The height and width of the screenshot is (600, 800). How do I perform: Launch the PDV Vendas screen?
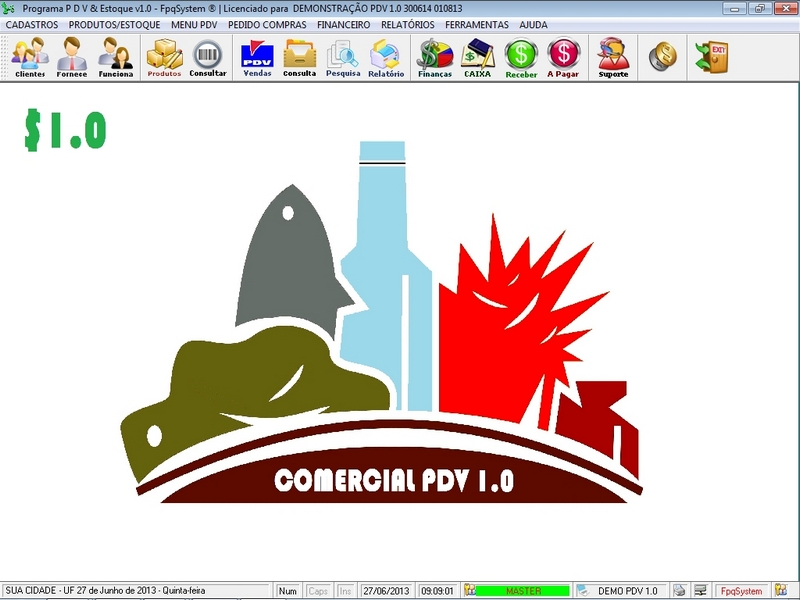tap(257, 57)
